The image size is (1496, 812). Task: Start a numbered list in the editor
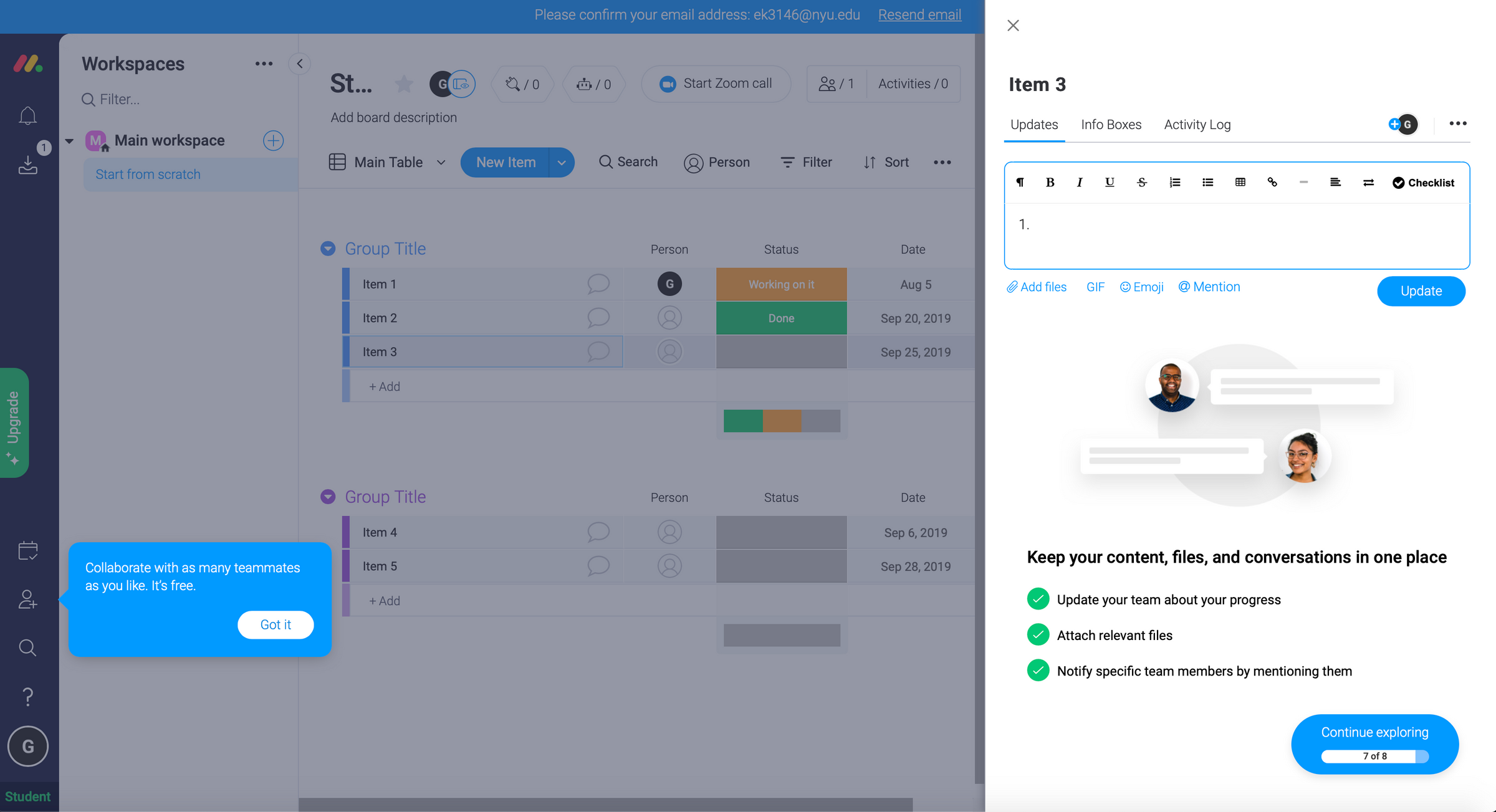tap(1175, 182)
